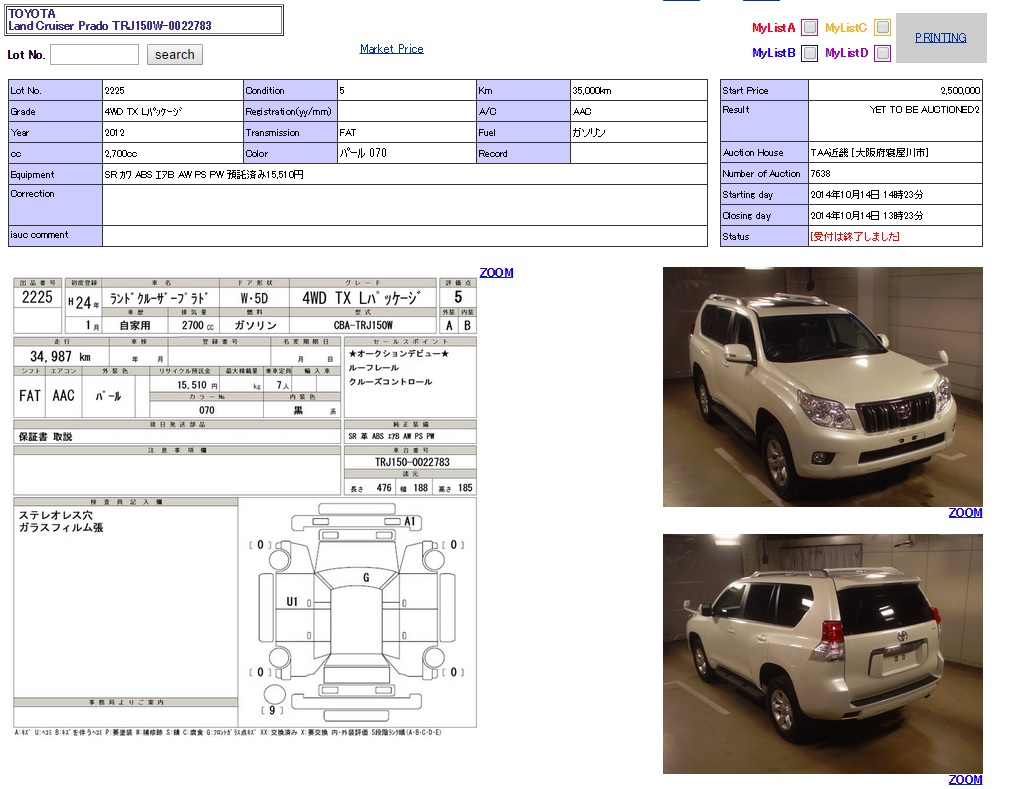Click ZOOM link under rear car photo
This screenshot has width=1030, height=789.
point(965,780)
